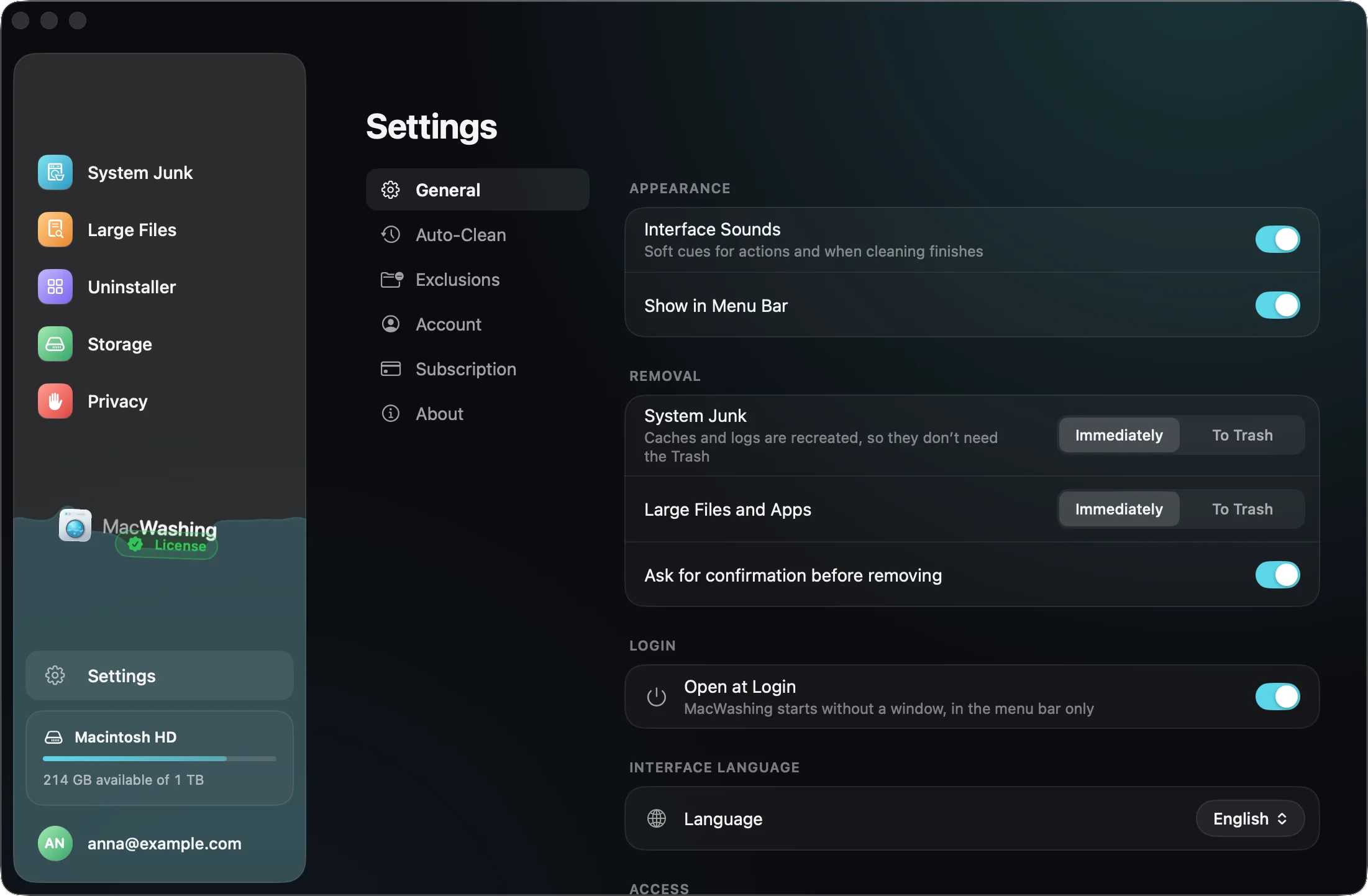
Task: Open the System Junk module icon
Action: coord(55,173)
